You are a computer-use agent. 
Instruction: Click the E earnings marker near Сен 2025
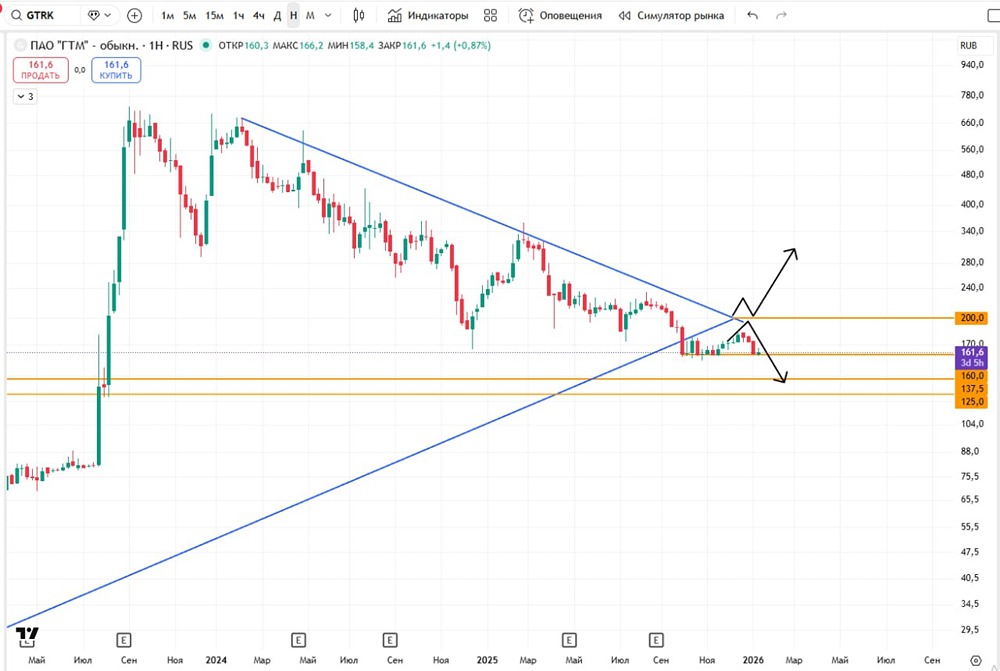coord(656,640)
